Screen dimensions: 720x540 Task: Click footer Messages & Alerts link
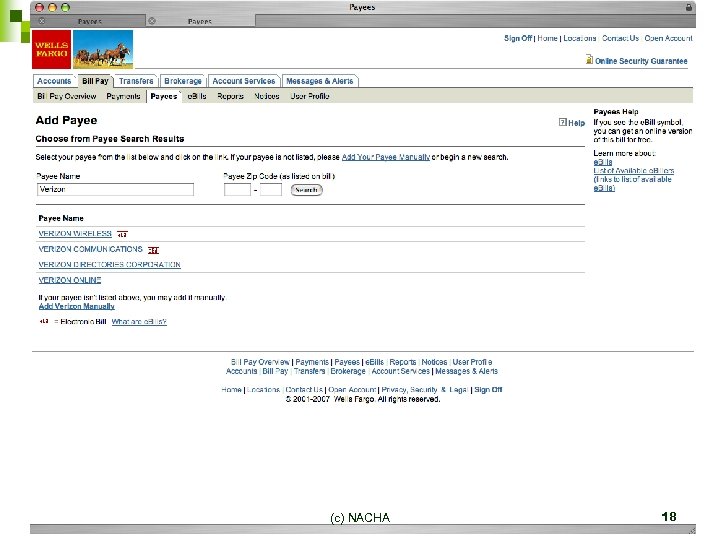(x=467, y=371)
